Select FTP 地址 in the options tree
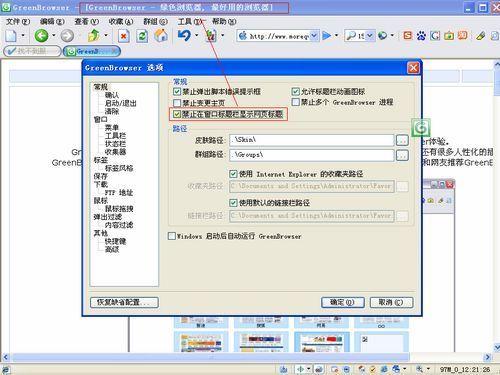 point(119,192)
